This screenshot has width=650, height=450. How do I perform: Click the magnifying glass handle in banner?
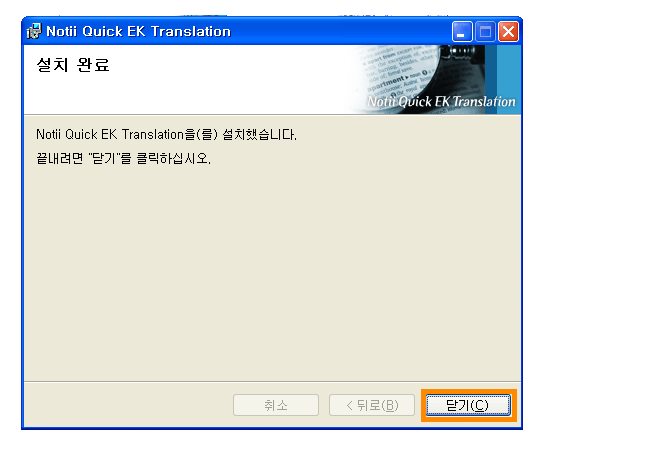point(460,52)
